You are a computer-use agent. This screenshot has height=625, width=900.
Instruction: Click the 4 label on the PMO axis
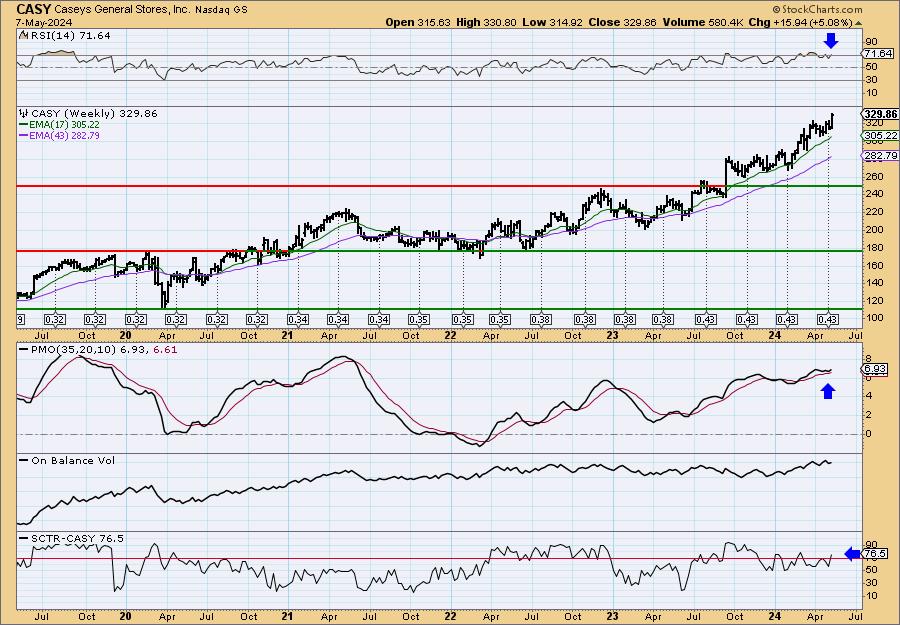coord(869,395)
